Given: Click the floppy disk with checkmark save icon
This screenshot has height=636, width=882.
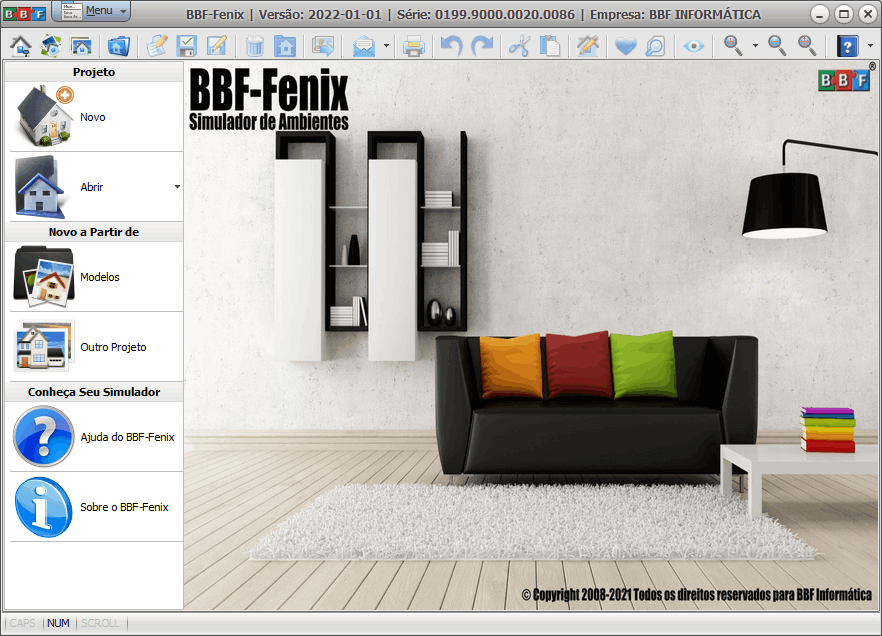Looking at the screenshot, I should pyautogui.click(x=187, y=46).
